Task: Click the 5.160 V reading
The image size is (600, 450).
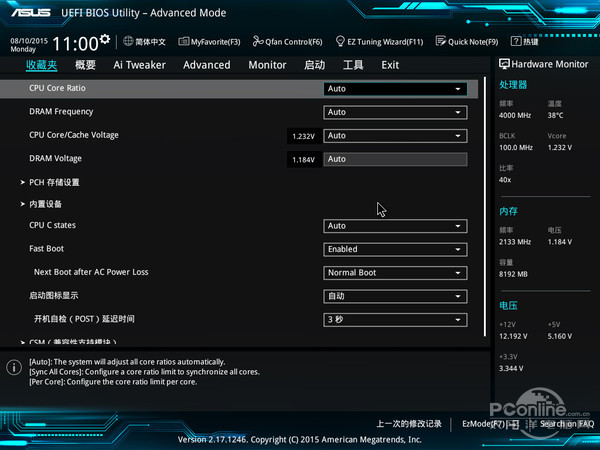Action: click(x=560, y=336)
